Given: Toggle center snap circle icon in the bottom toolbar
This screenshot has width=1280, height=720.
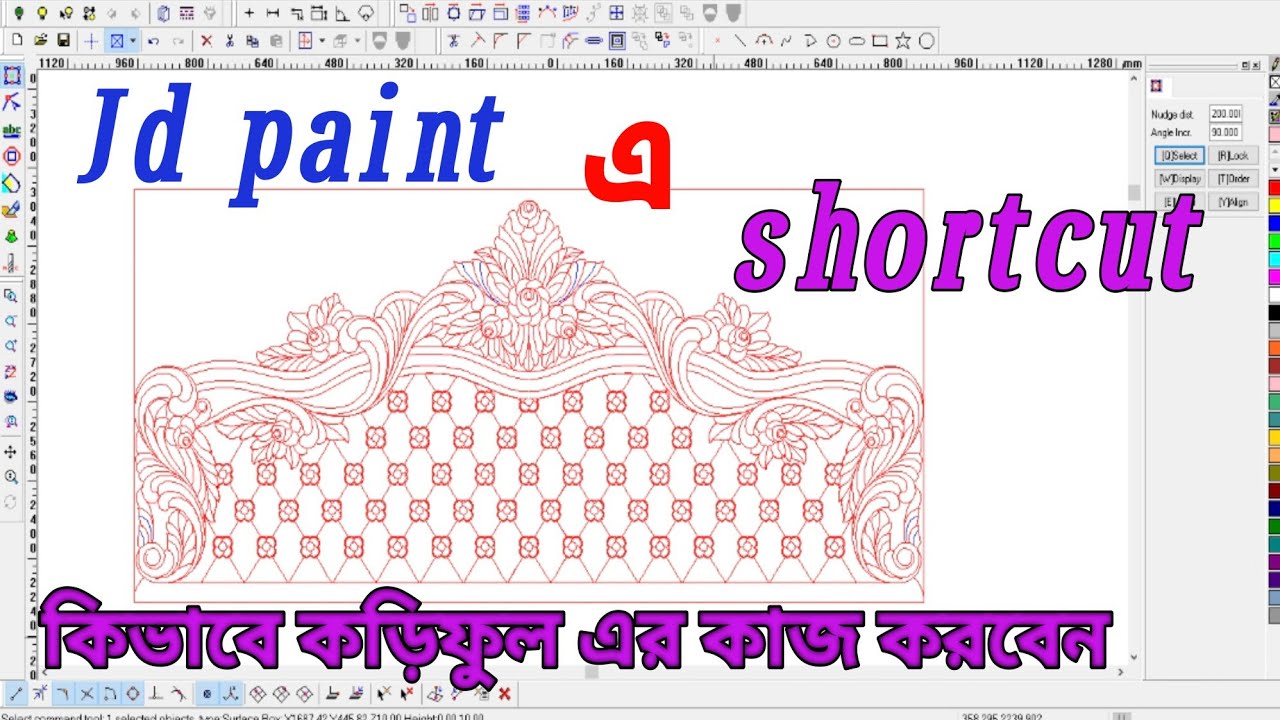Looking at the screenshot, I should click(133, 693).
